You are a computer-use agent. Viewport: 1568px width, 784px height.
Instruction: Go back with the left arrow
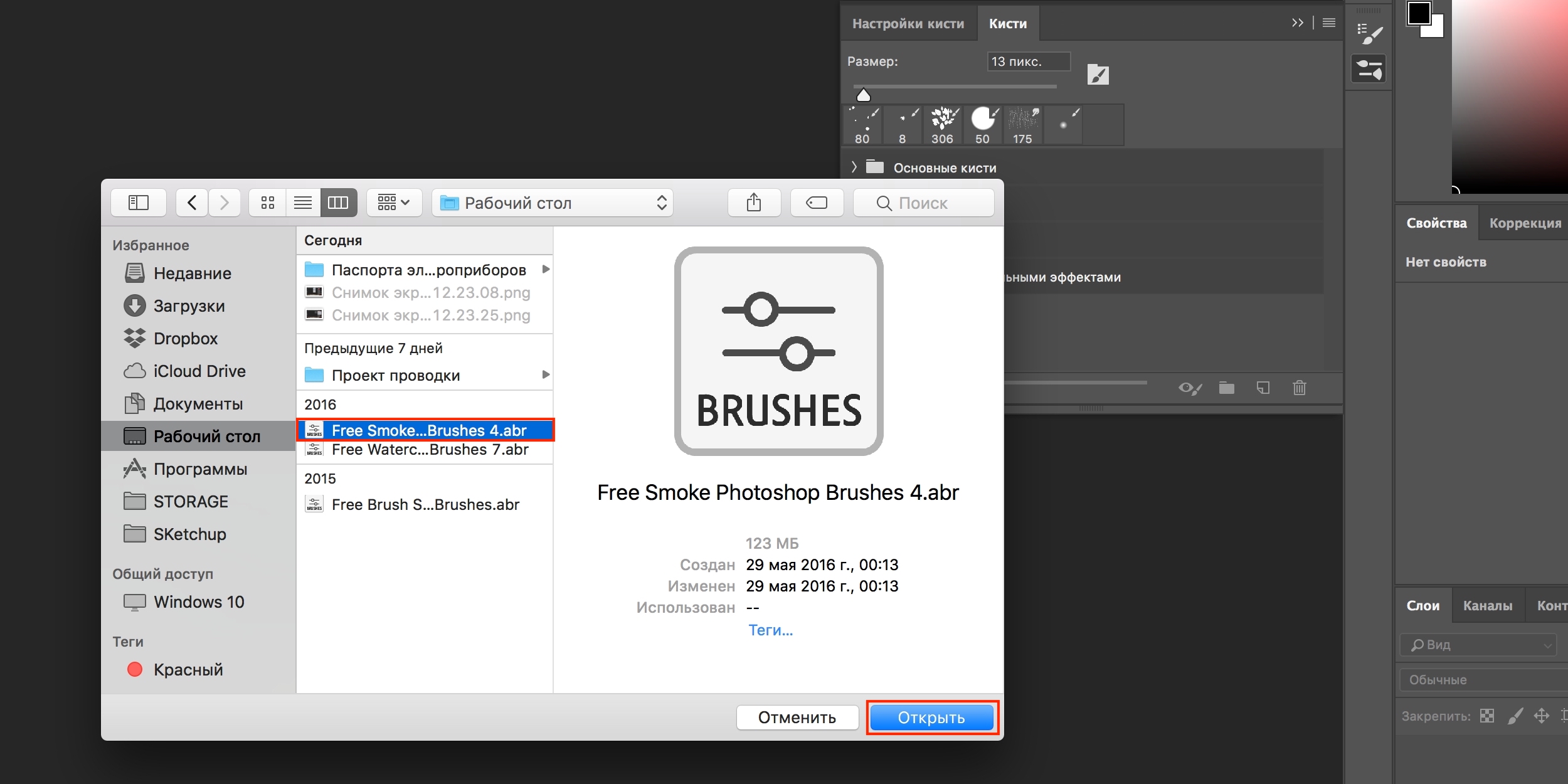click(x=192, y=203)
